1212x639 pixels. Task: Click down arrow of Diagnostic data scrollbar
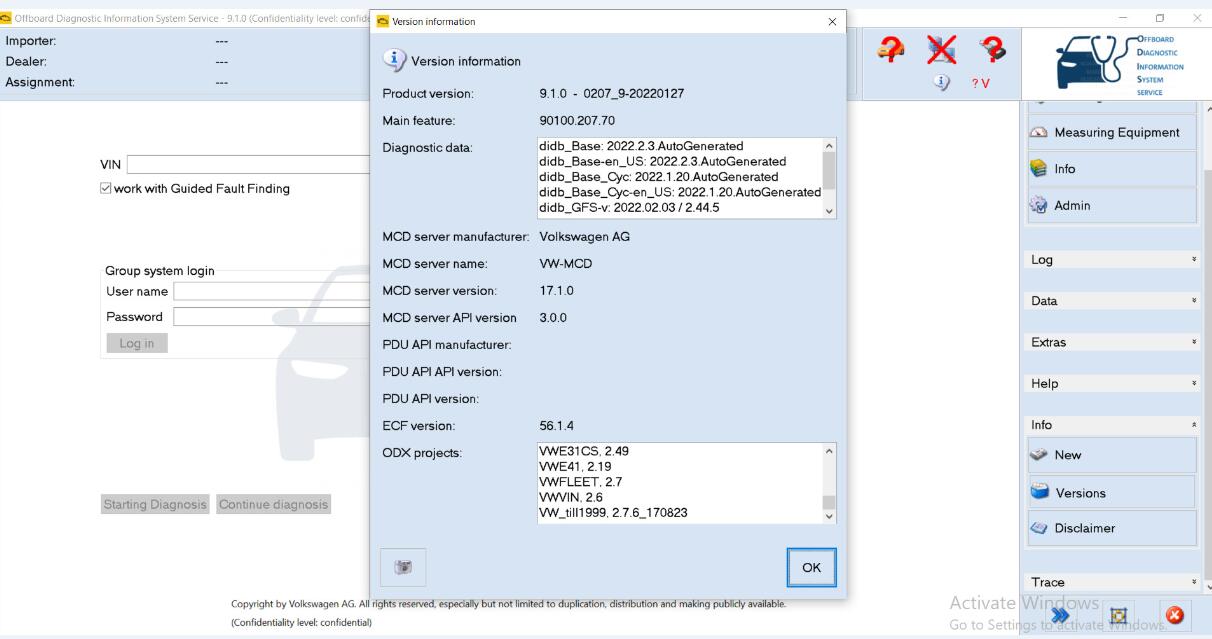828,211
